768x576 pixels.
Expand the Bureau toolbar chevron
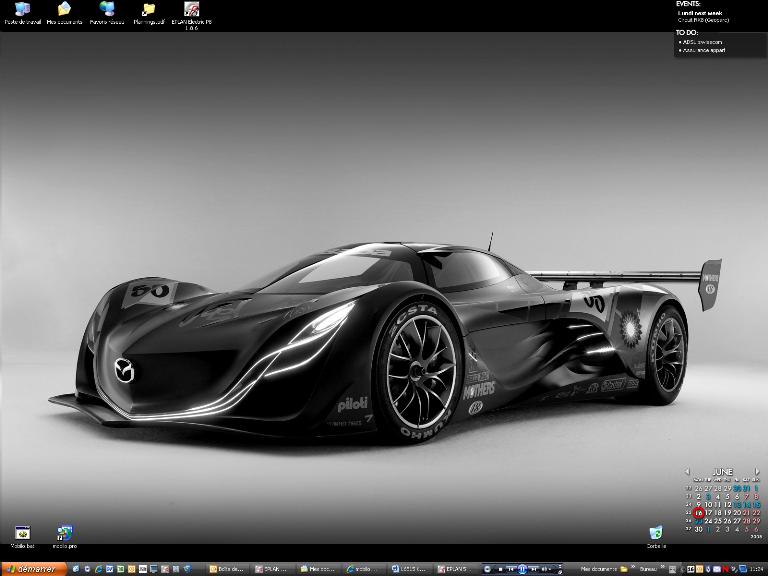pyautogui.click(x=662, y=566)
